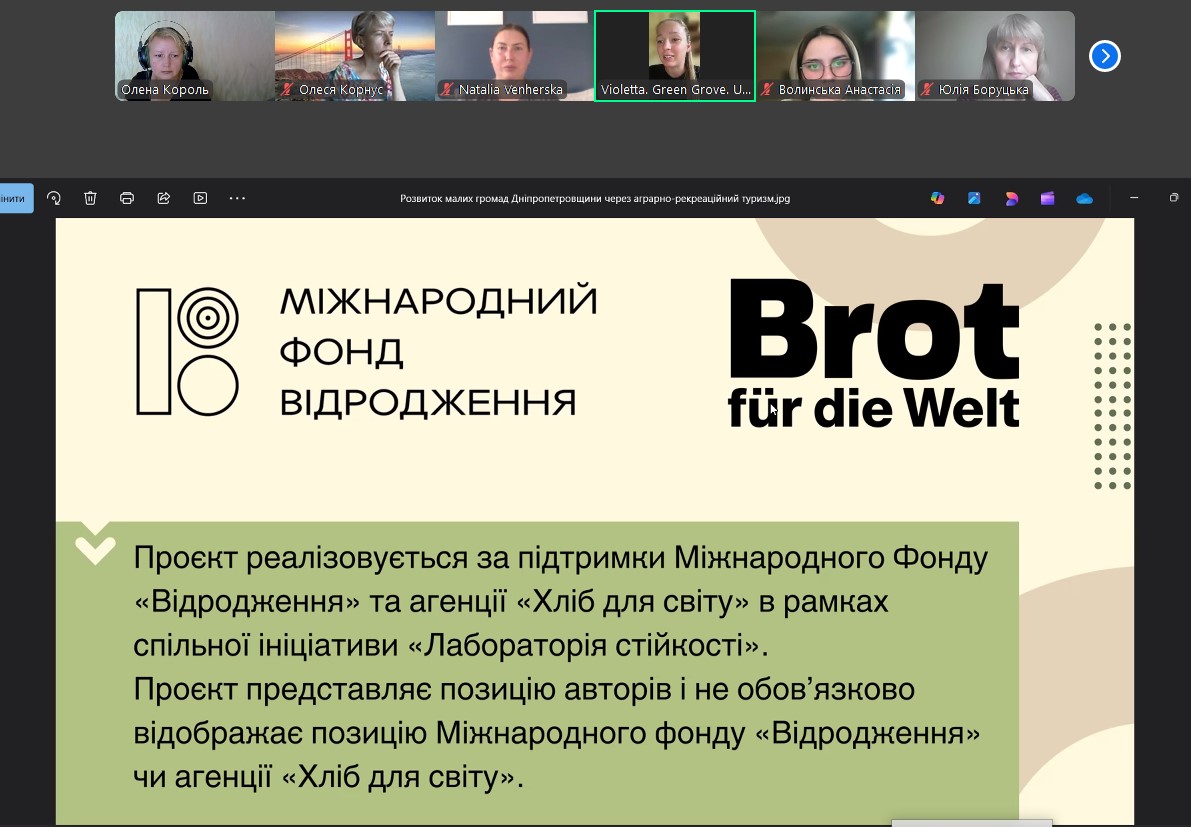
Task: Click the Rotate image icon in Photos toolbar
Action: point(53,198)
